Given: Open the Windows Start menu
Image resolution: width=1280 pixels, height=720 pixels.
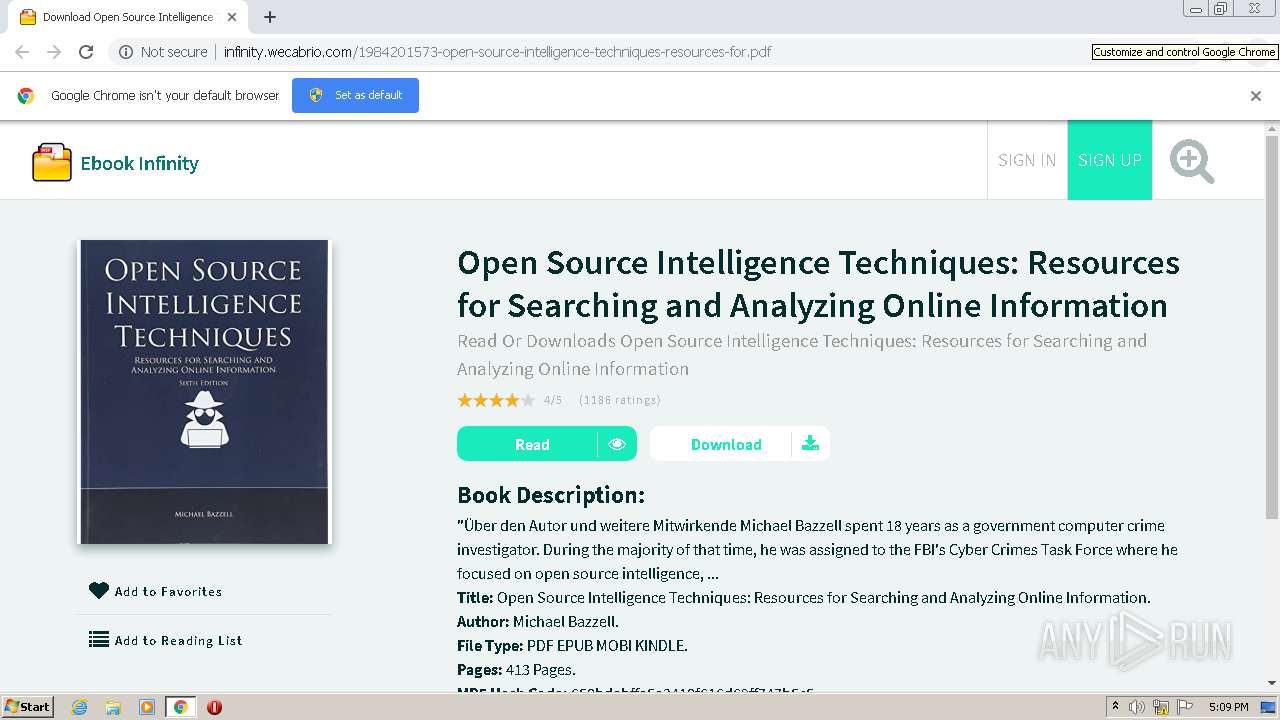Looking at the screenshot, I should pyautogui.click(x=28, y=707).
